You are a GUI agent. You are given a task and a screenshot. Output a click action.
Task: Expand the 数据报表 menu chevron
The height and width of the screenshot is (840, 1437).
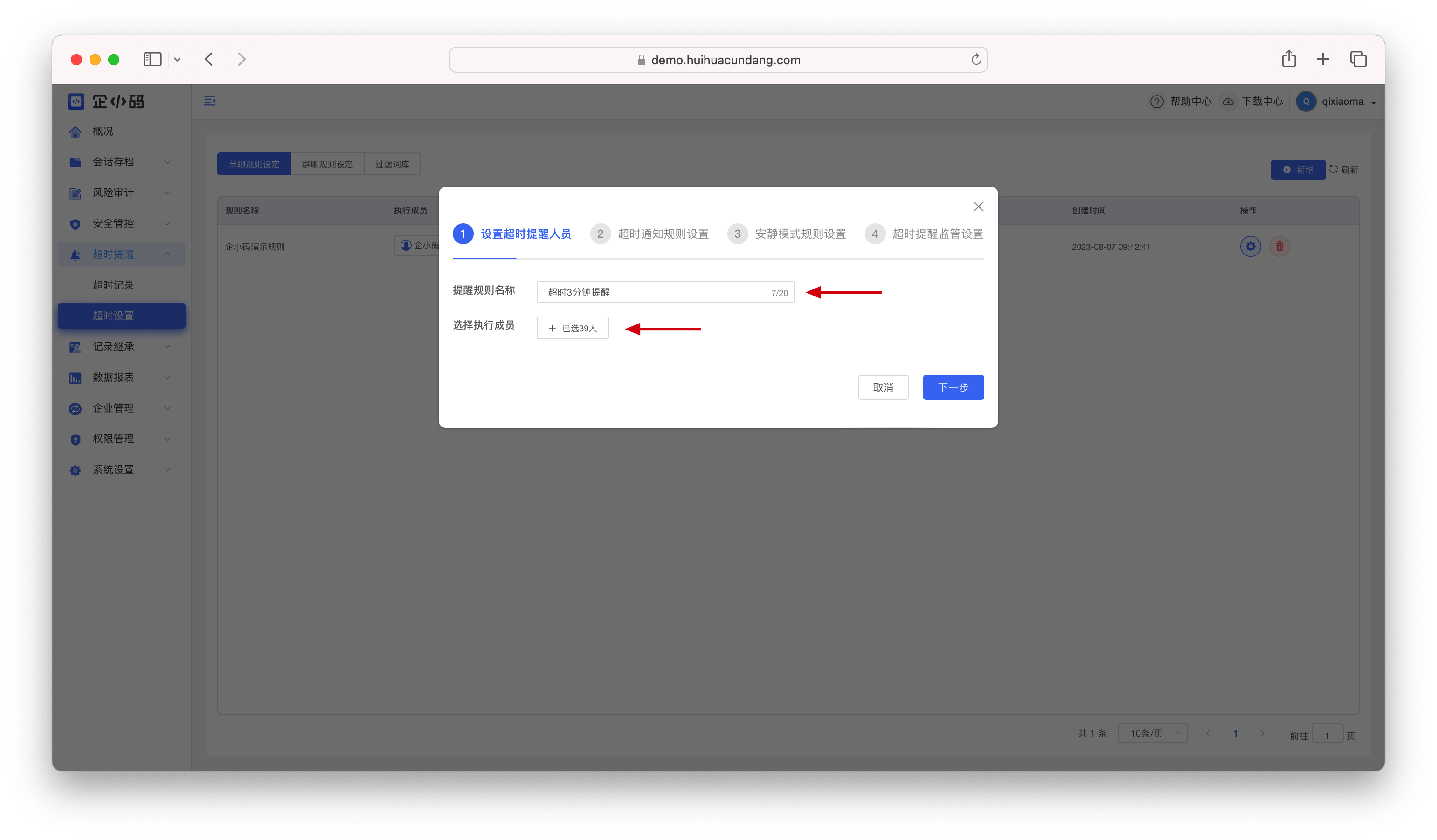point(168,378)
